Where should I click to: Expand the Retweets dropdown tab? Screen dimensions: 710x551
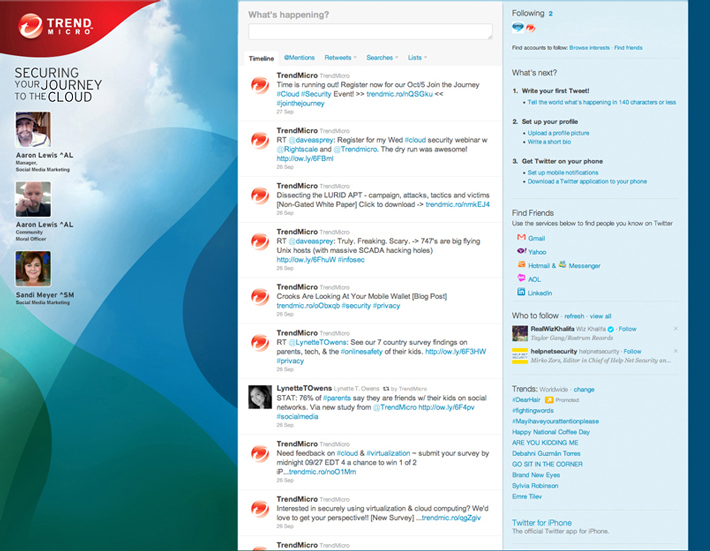pyautogui.click(x=341, y=57)
